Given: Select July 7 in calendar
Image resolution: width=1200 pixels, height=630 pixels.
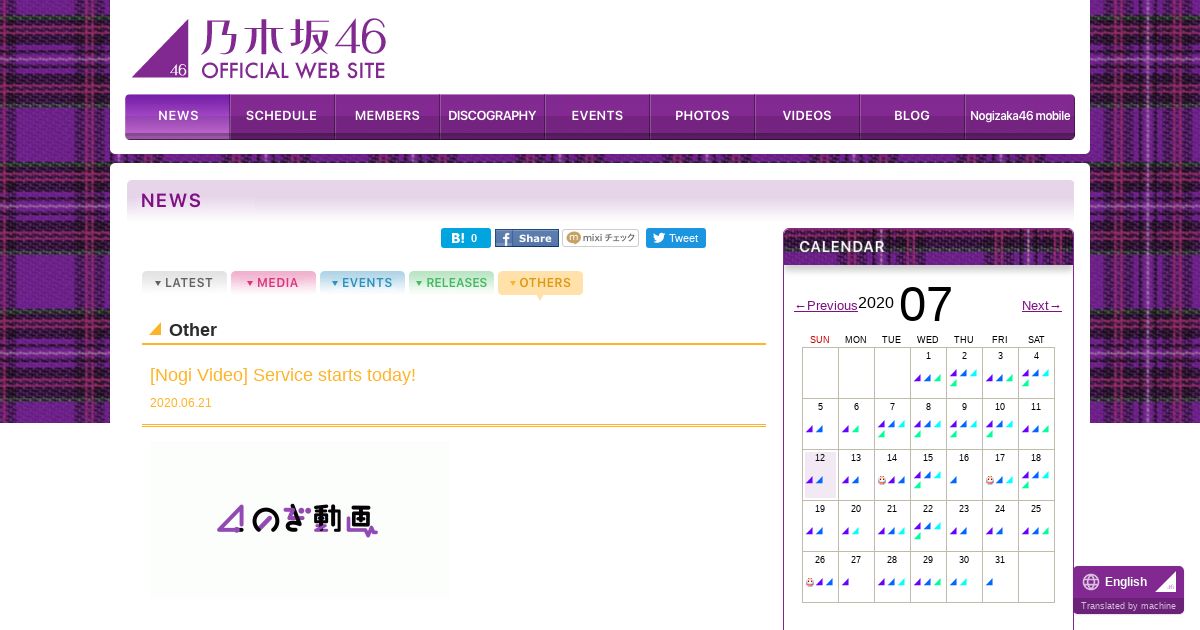Looking at the screenshot, I should (x=892, y=424).
